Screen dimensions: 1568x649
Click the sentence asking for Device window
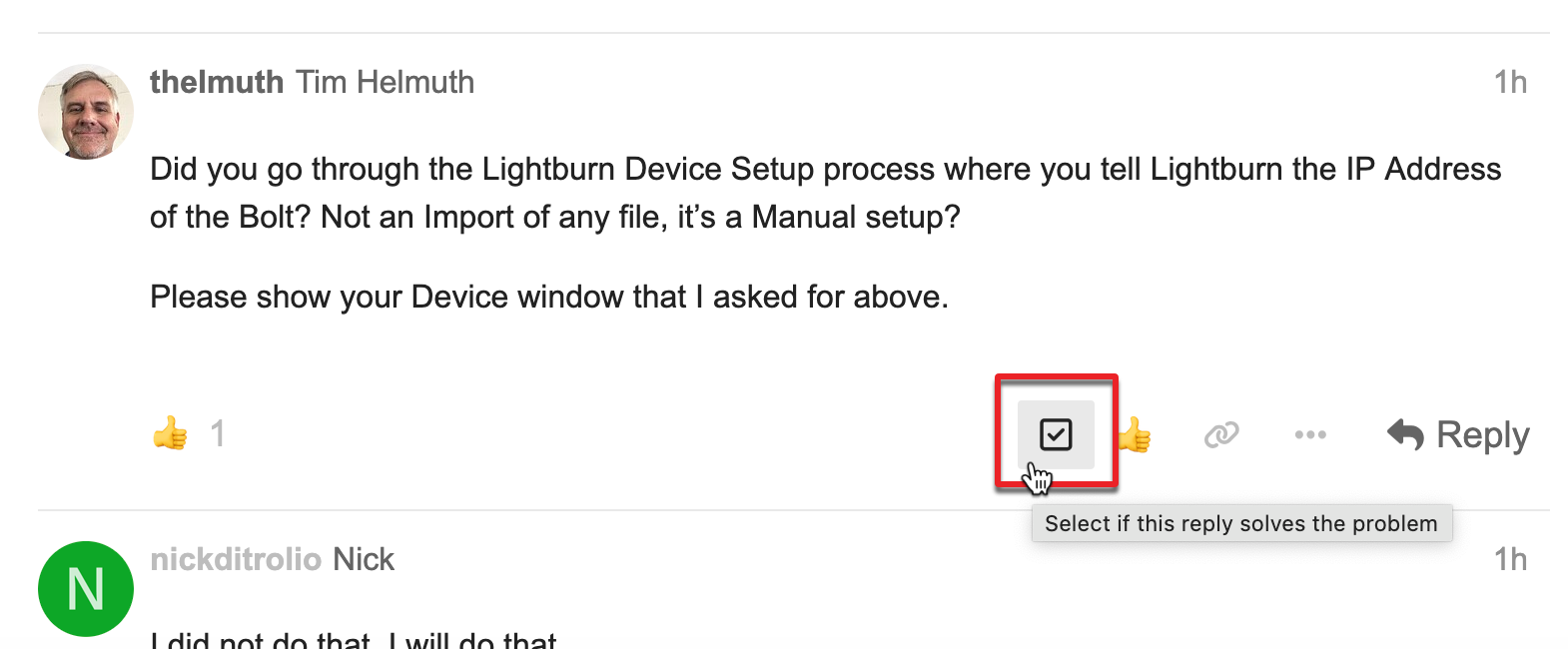pyautogui.click(x=549, y=297)
